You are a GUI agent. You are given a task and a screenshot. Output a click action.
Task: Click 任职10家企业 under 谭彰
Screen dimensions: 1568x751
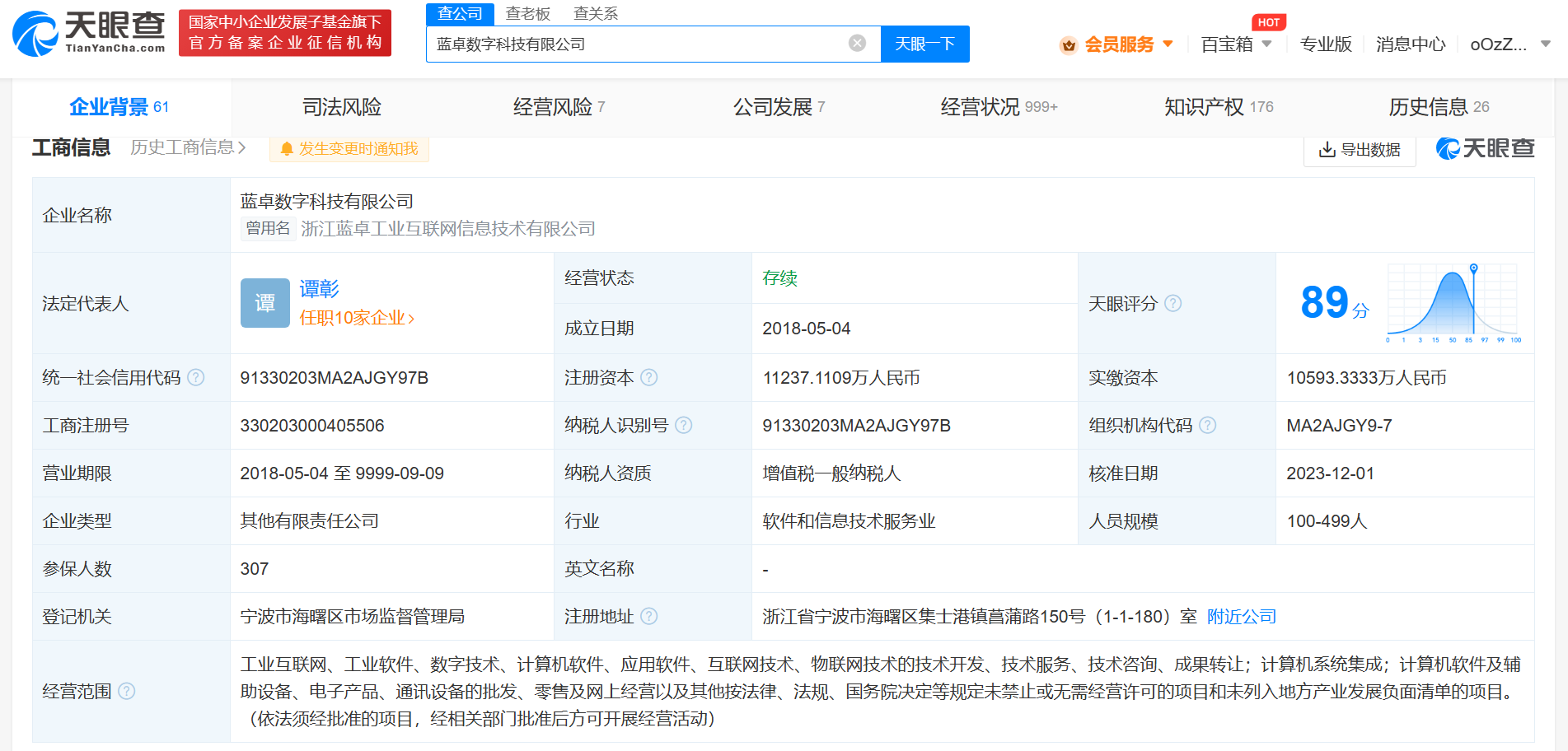click(356, 317)
